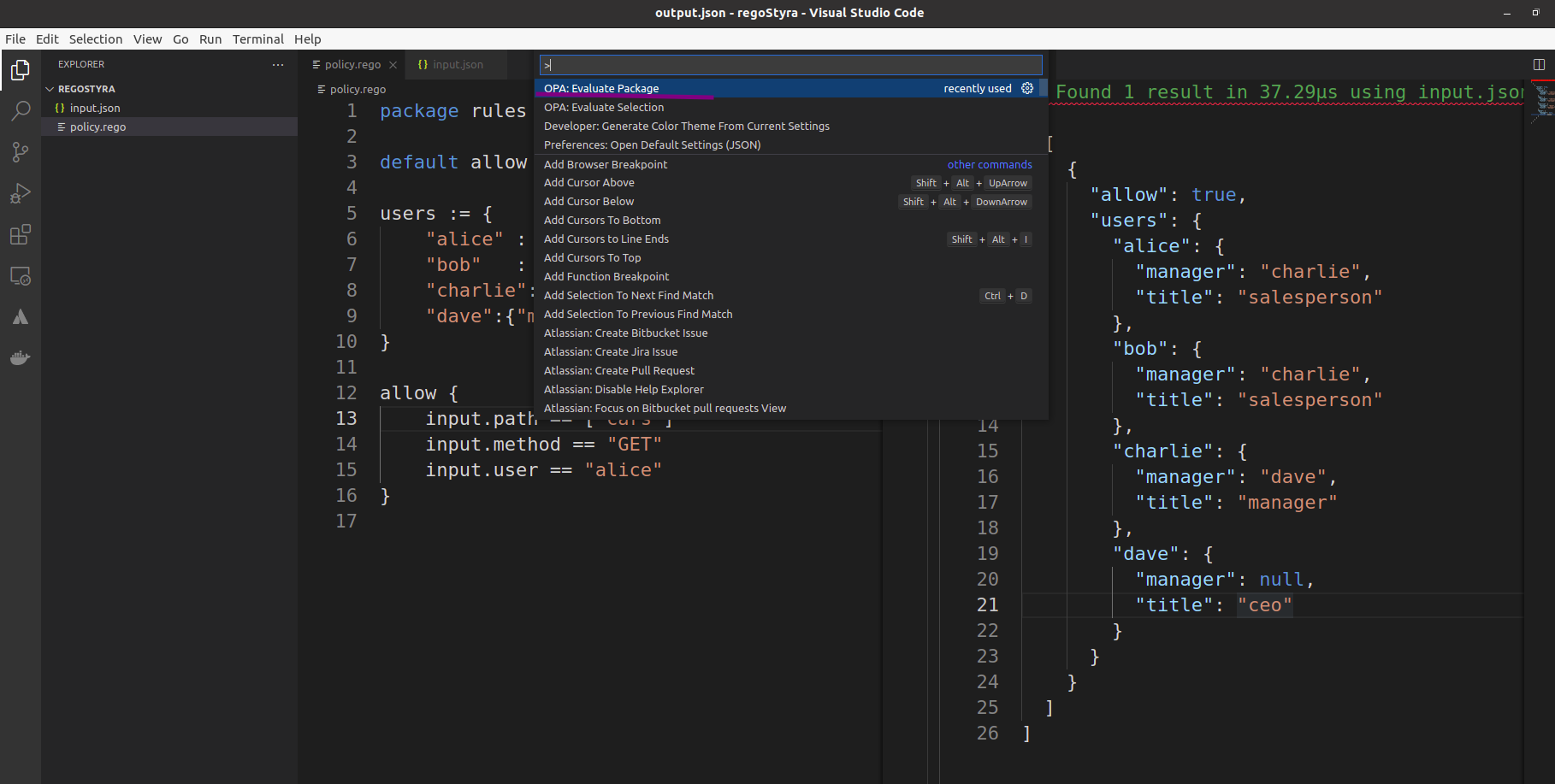
Task: Configure keybinding gear for OPA: Evaluate Package
Action: [1027, 88]
